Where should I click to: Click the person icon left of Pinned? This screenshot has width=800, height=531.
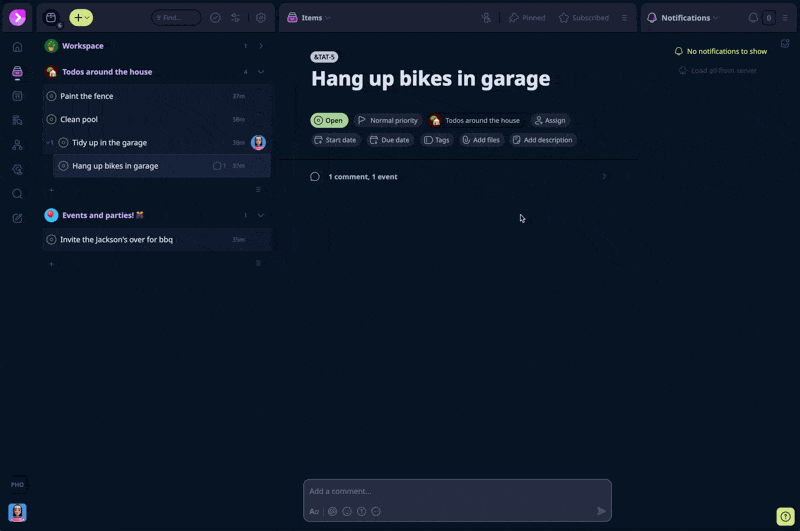(x=486, y=18)
